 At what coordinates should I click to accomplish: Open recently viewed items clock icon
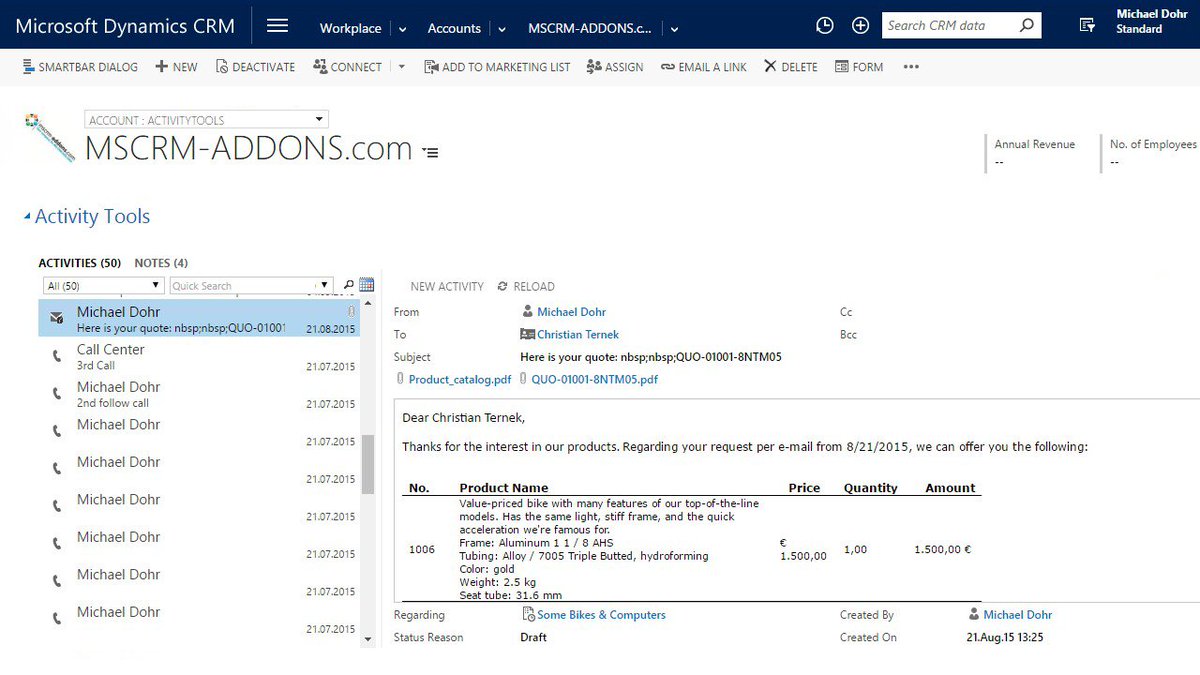825,26
